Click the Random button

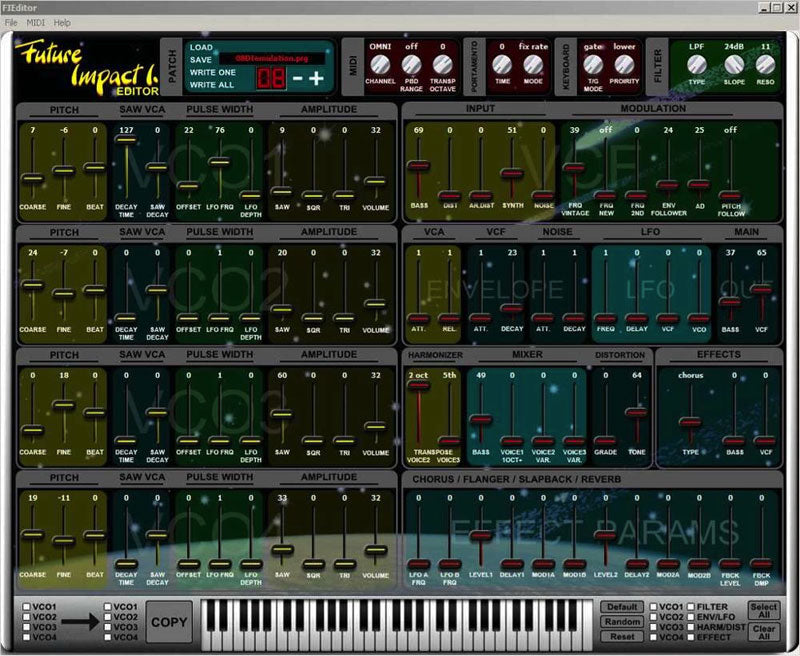pyautogui.click(x=622, y=622)
